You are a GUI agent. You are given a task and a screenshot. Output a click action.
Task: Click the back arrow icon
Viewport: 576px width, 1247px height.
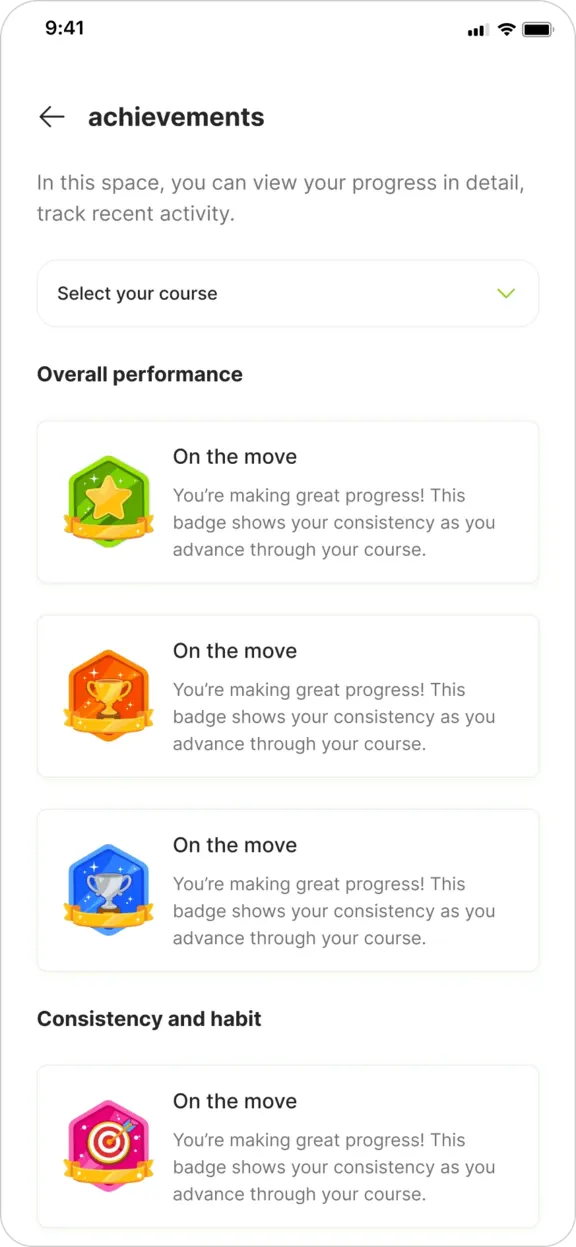[x=51, y=117]
